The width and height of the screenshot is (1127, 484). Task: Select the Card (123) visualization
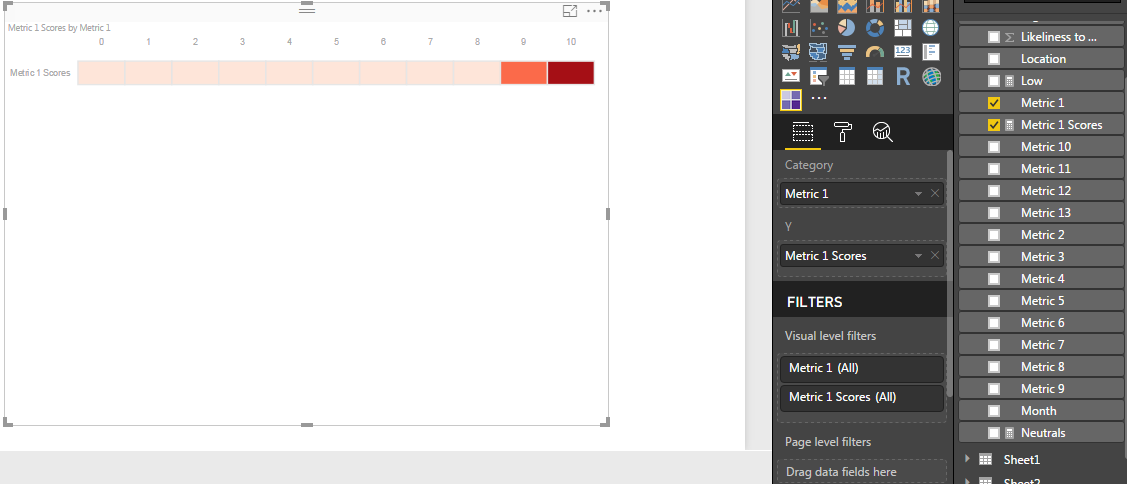click(903, 52)
